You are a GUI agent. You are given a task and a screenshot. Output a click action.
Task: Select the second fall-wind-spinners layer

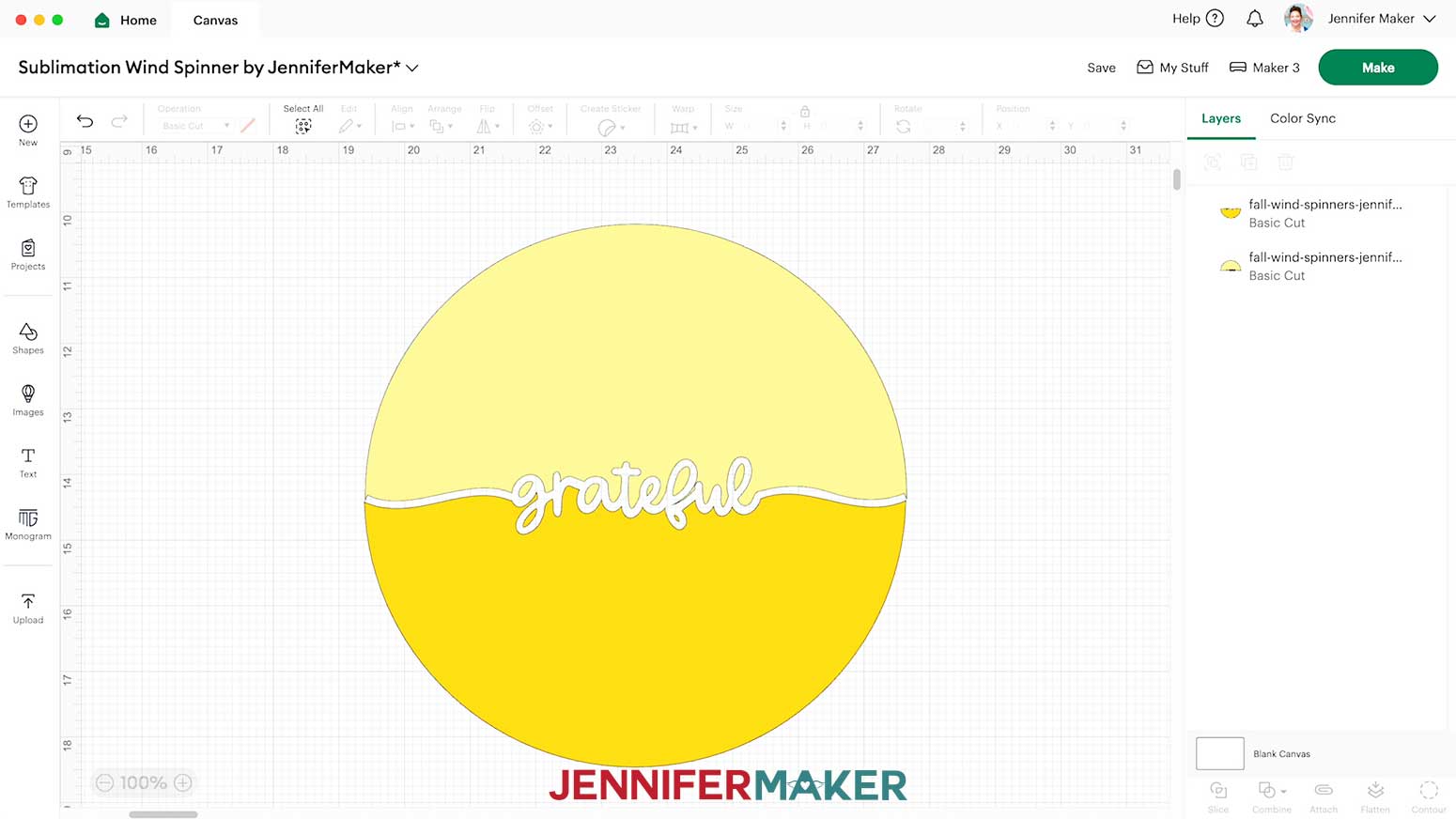(x=1315, y=266)
